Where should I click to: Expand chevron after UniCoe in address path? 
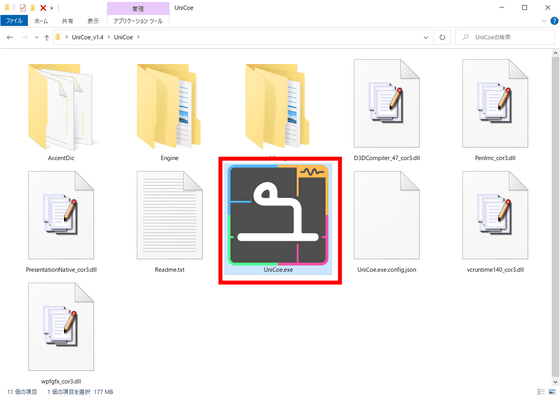pos(139,37)
